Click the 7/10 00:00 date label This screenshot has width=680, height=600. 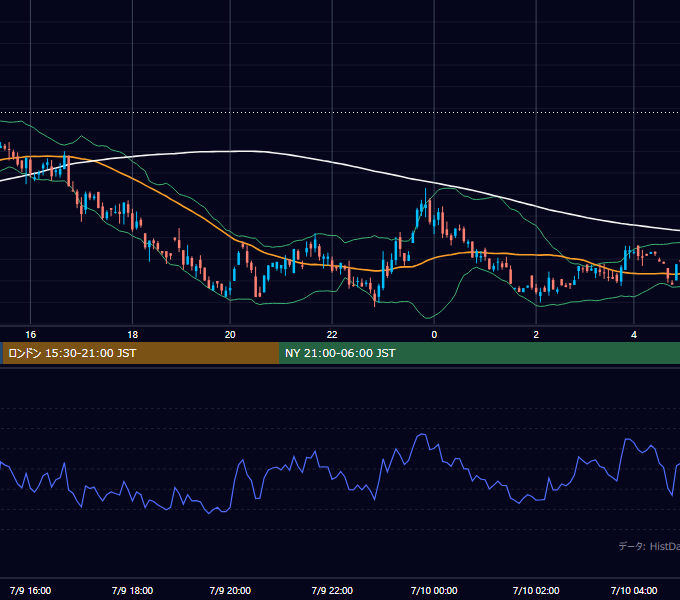(x=434, y=590)
